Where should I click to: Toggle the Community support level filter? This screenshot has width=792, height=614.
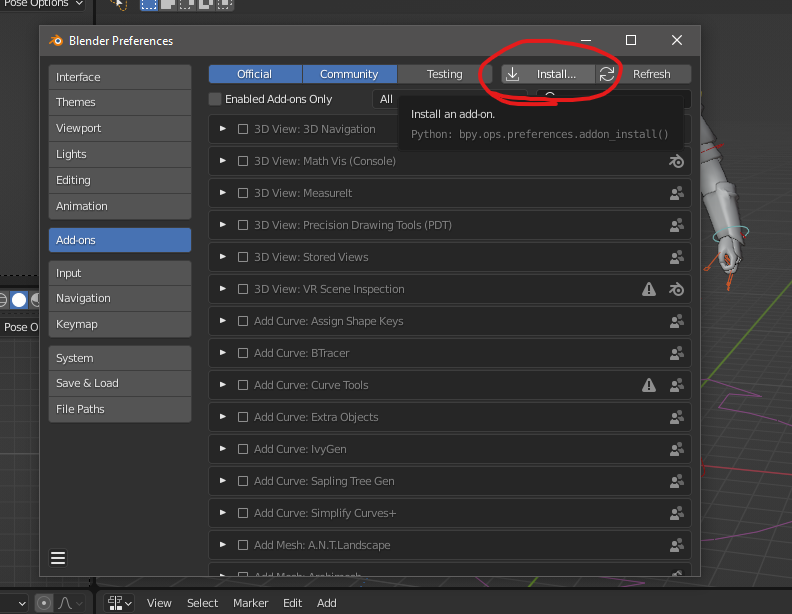point(350,74)
